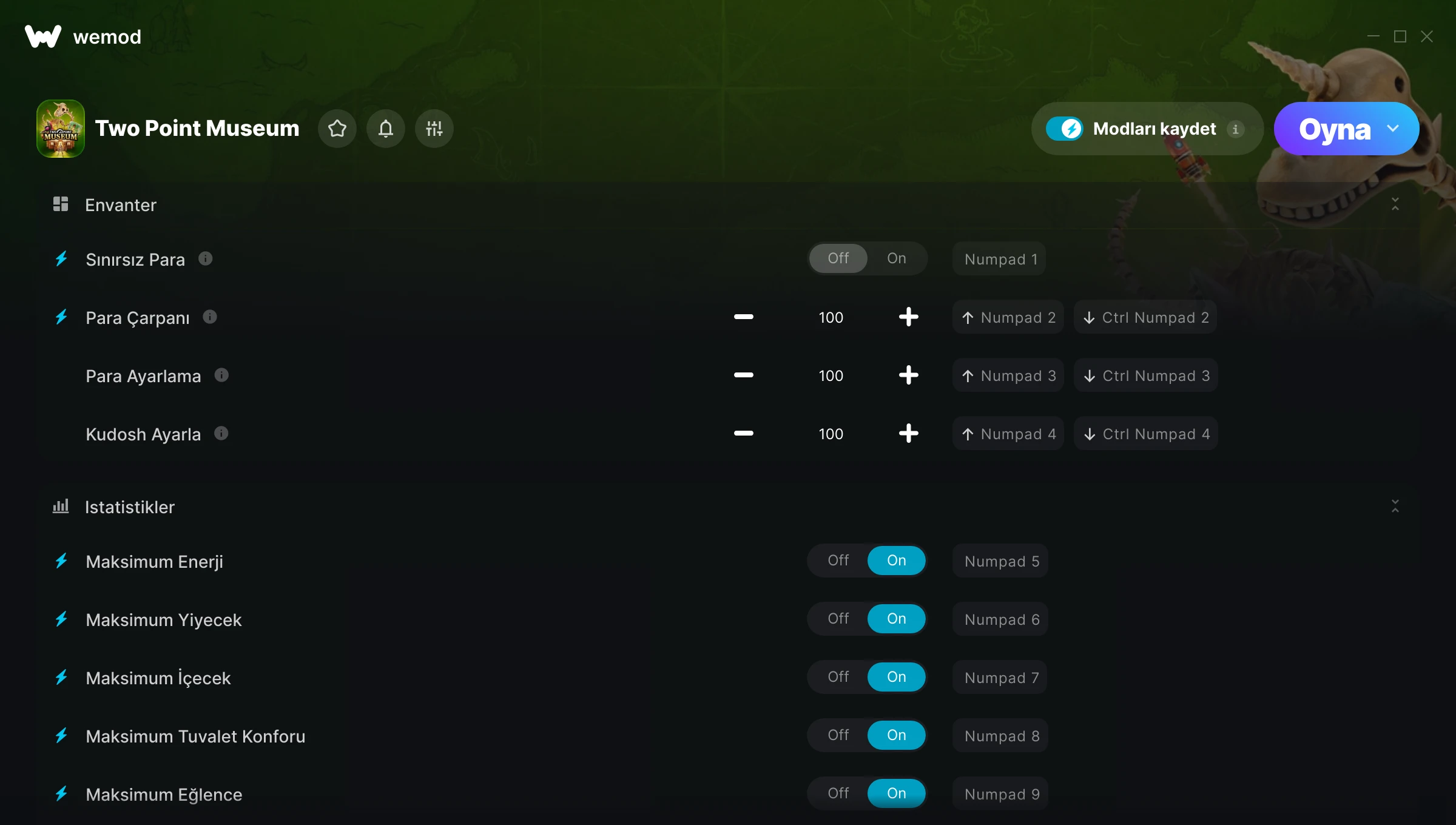The width and height of the screenshot is (1456, 825).
Task: Open the Oyna button dropdown arrow
Action: pyautogui.click(x=1393, y=129)
